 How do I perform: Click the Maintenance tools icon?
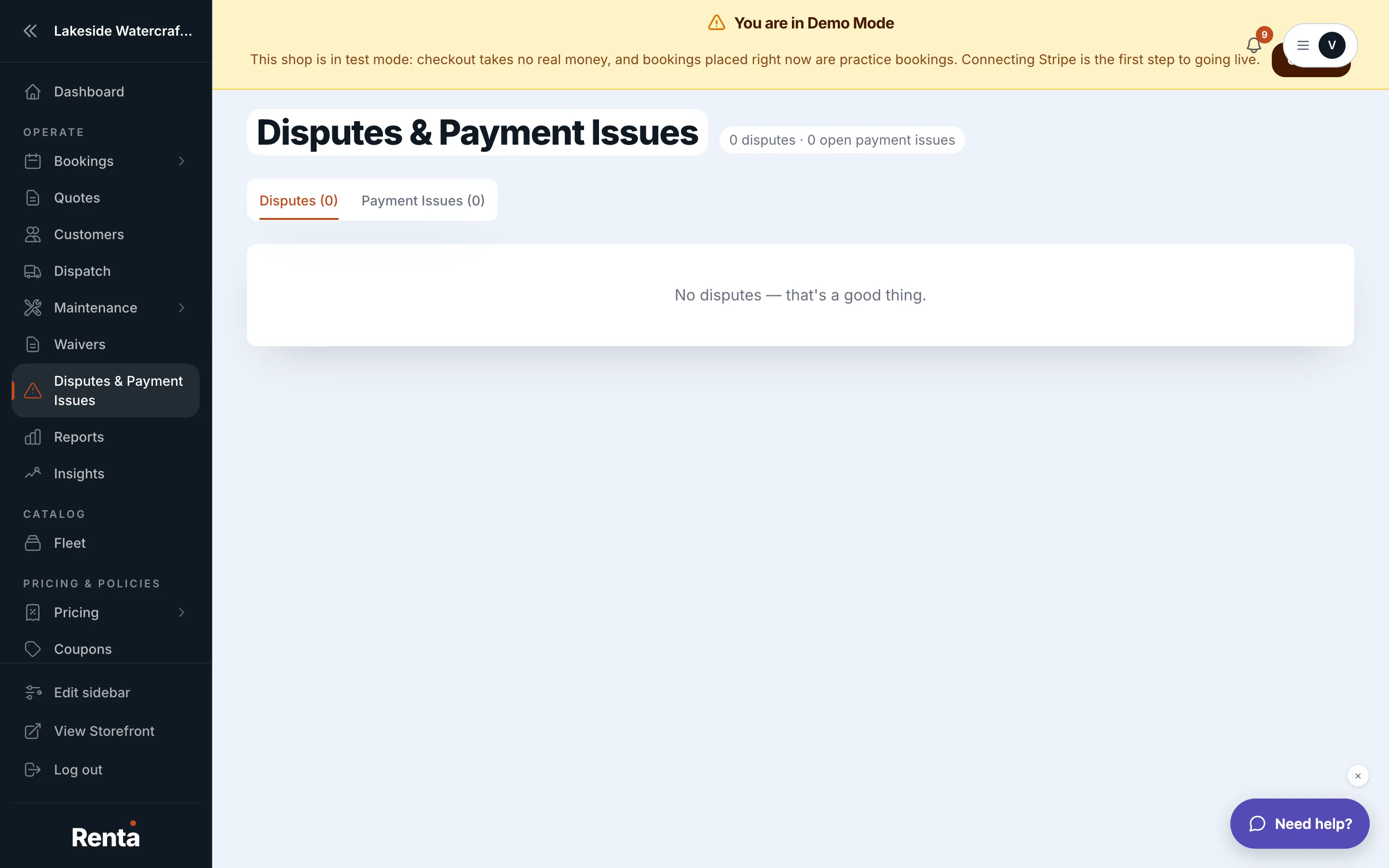(33, 308)
